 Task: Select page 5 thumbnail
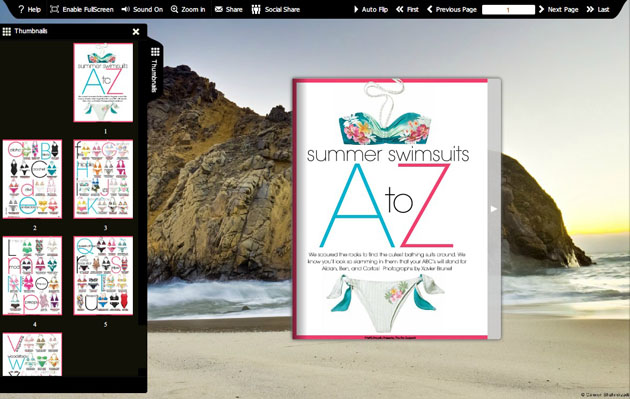click(103, 275)
